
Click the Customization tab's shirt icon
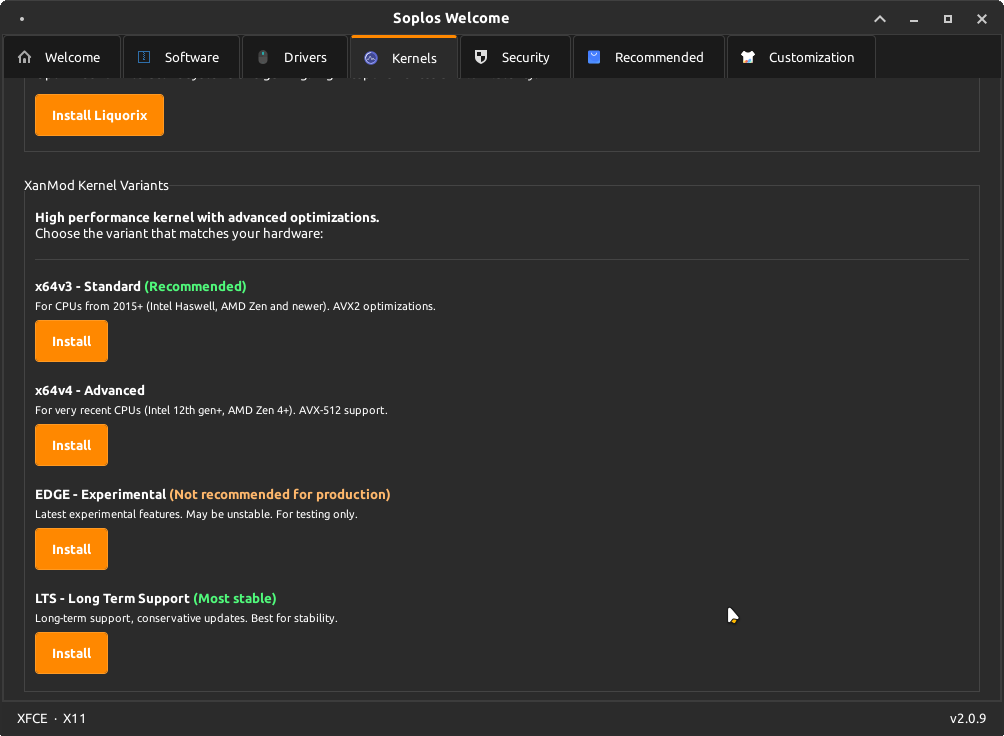click(748, 57)
